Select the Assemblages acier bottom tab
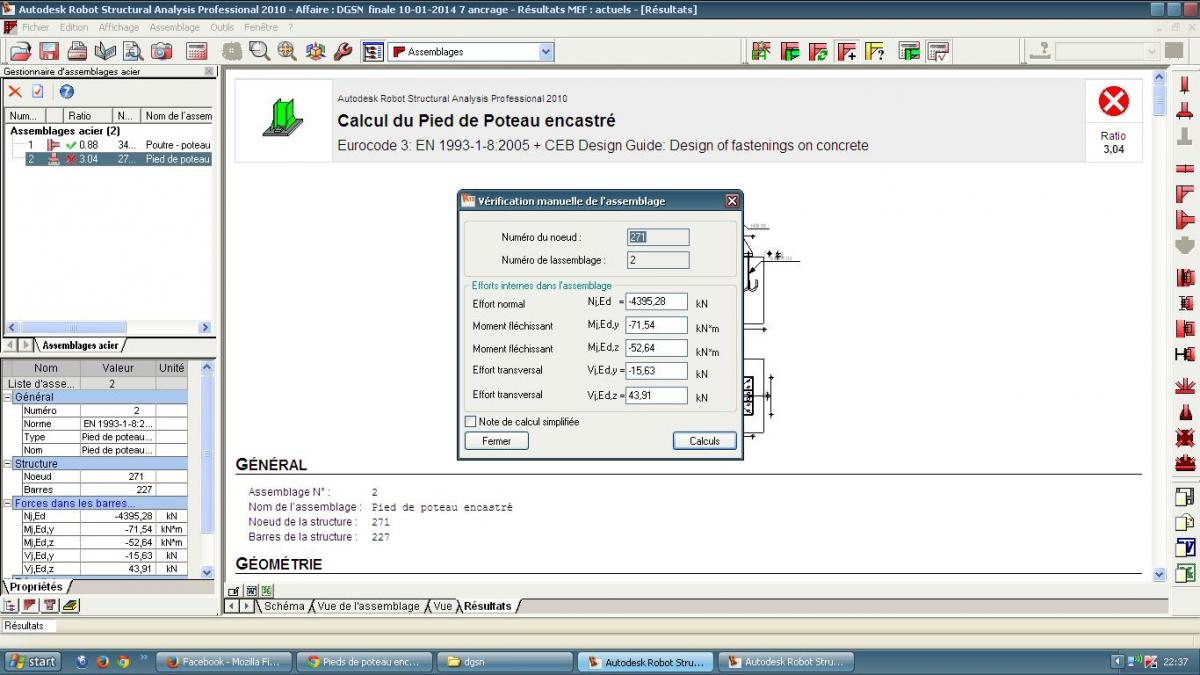Image resolution: width=1200 pixels, height=675 pixels. pos(80,345)
